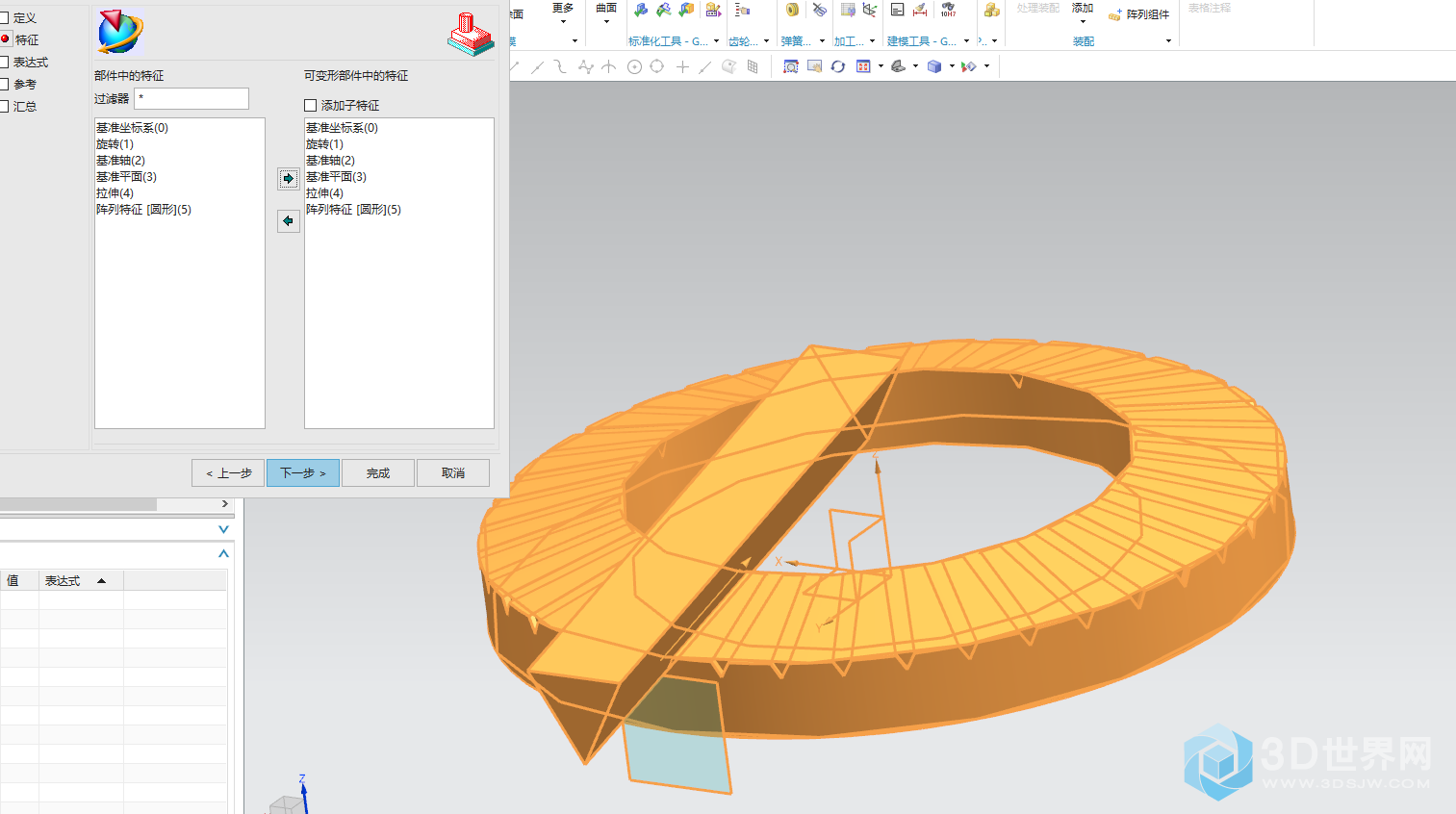
Task: Select 旋转(1) in 部件中的特征 list
Action: (x=115, y=143)
